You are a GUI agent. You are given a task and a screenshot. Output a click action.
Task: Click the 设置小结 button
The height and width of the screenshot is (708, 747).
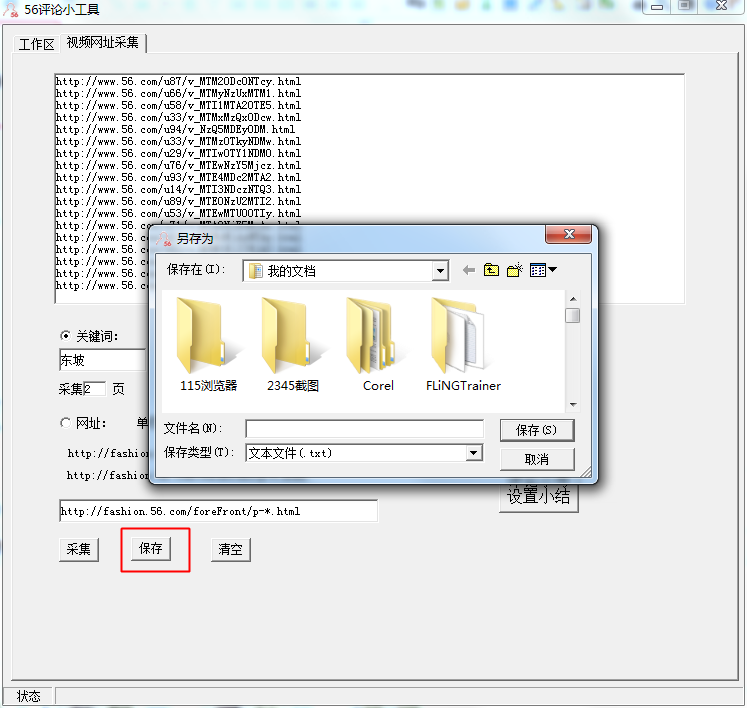click(x=538, y=496)
